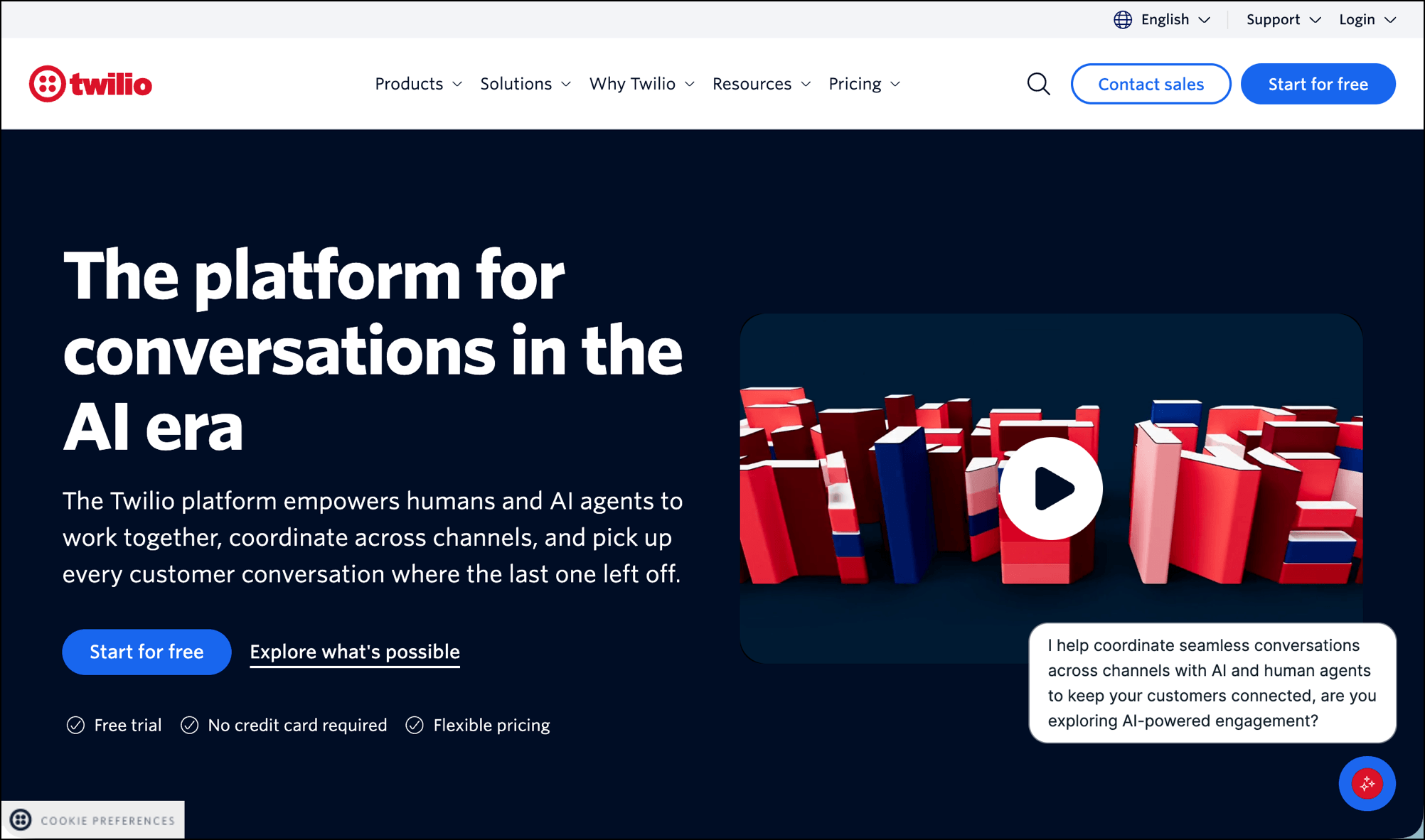Open the Resources menu
Screen dimensions: 1425x840
762,84
